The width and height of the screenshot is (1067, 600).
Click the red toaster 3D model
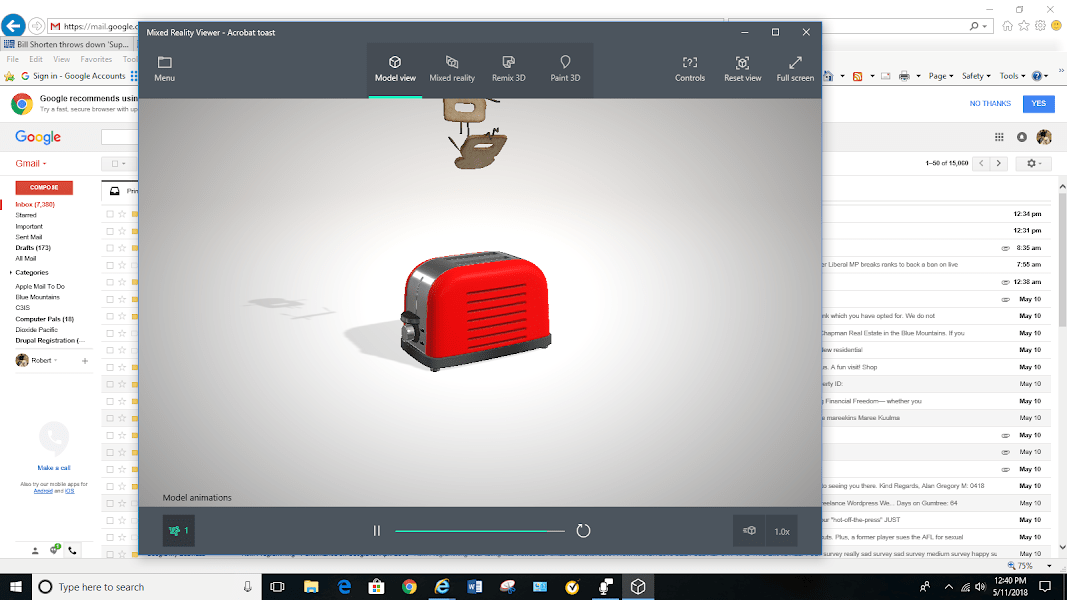(x=476, y=310)
